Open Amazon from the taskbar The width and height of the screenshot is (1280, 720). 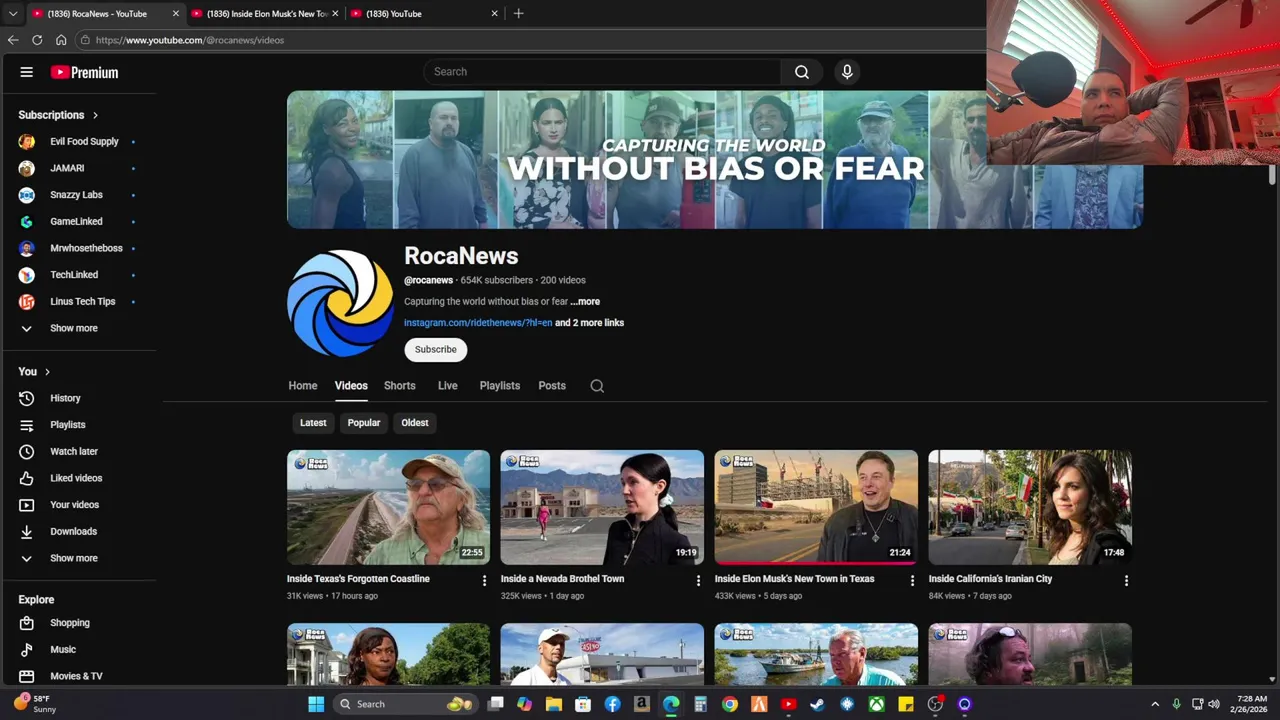click(x=641, y=704)
